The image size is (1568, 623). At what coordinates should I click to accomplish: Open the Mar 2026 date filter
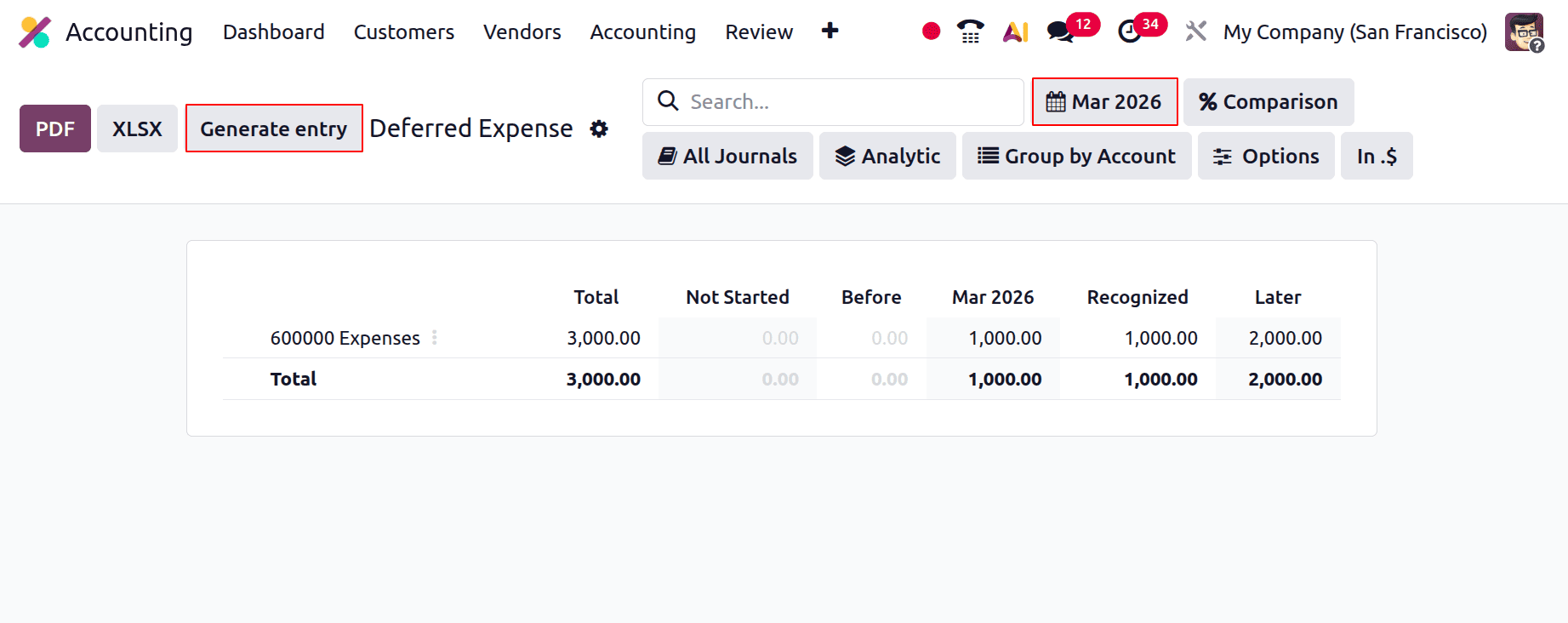tap(1104, 101)
